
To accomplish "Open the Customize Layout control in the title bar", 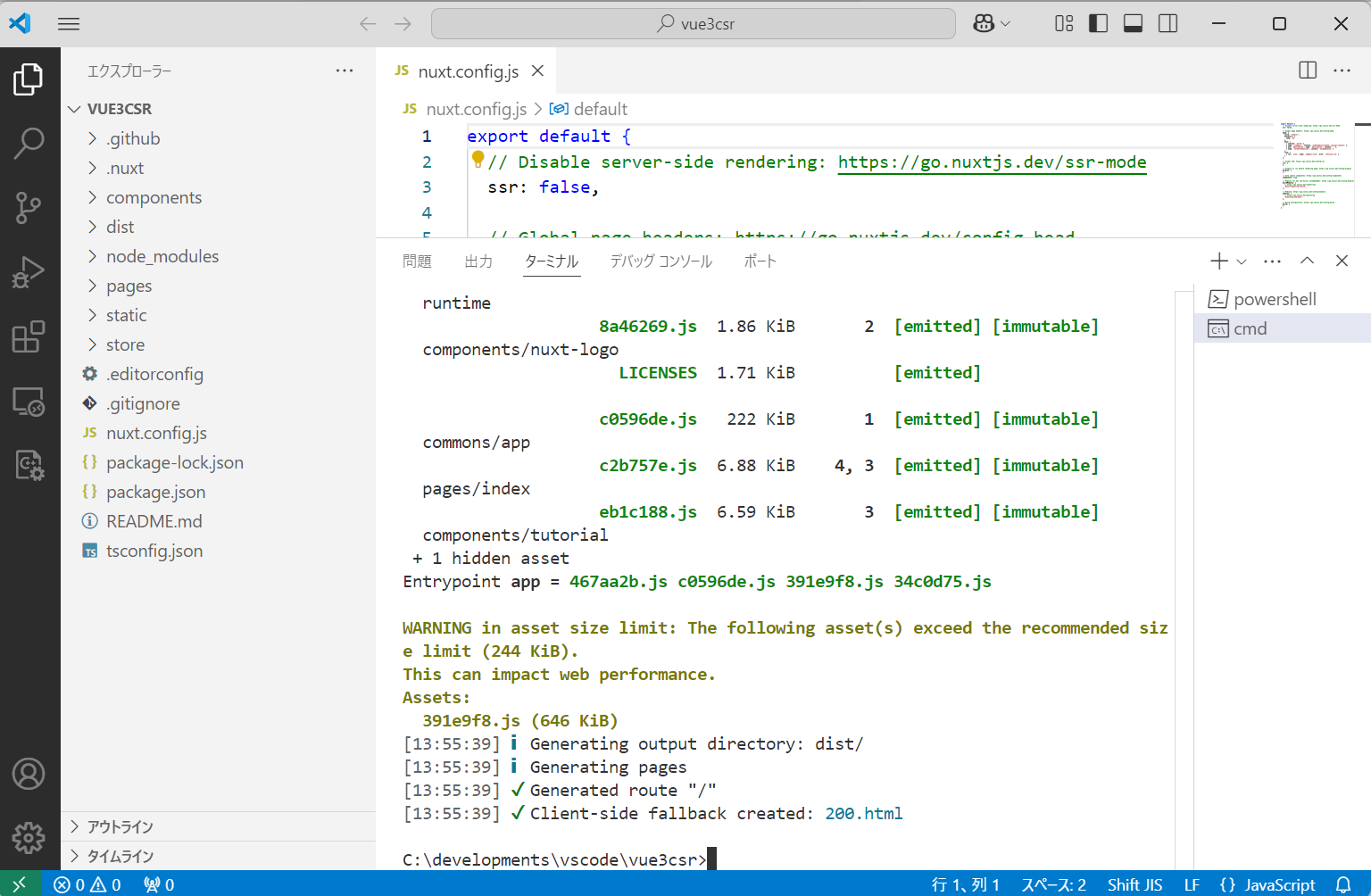I will point(1063,23).
